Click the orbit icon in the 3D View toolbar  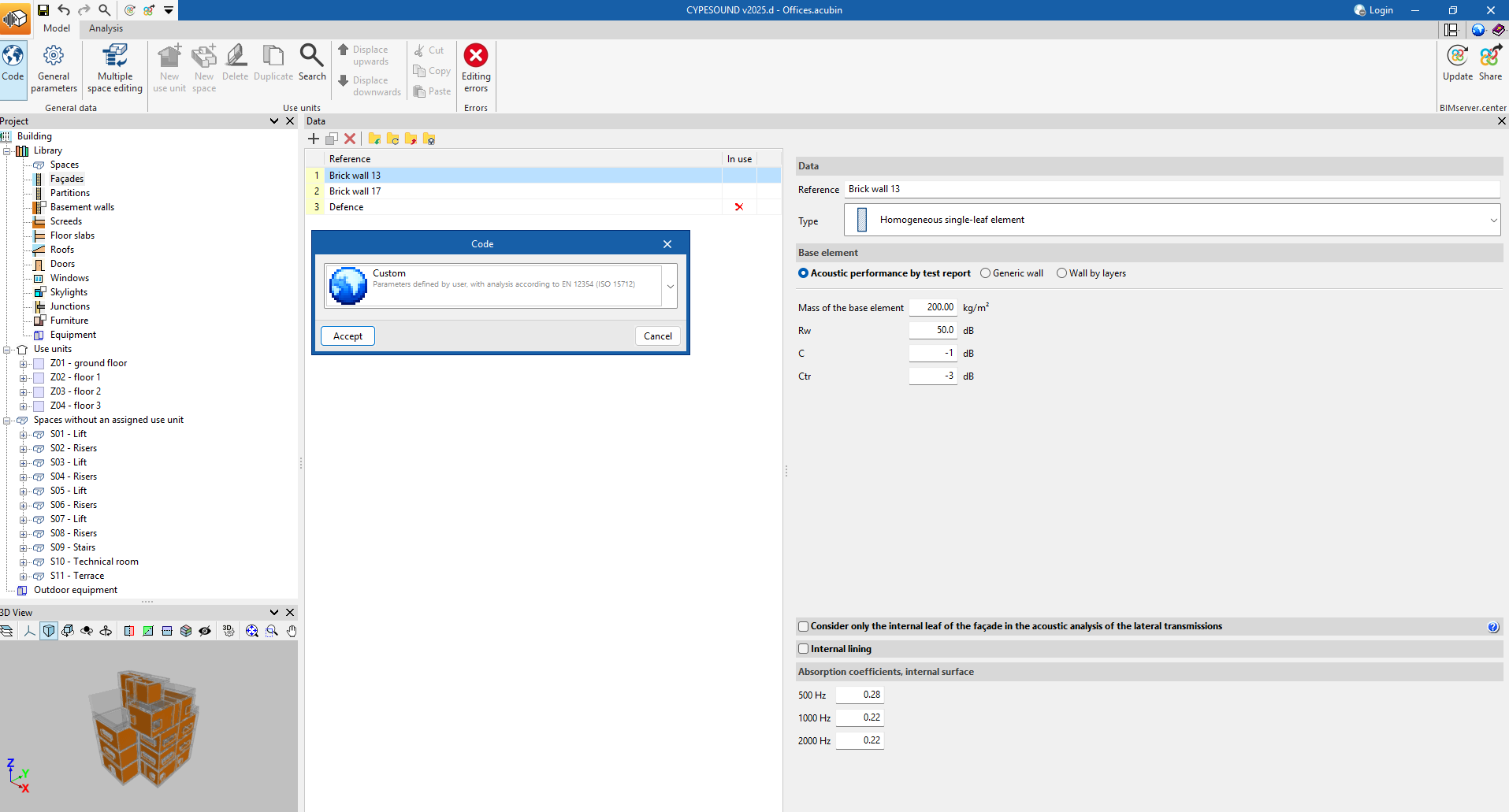pyautogui.click(x=106, y=631)
